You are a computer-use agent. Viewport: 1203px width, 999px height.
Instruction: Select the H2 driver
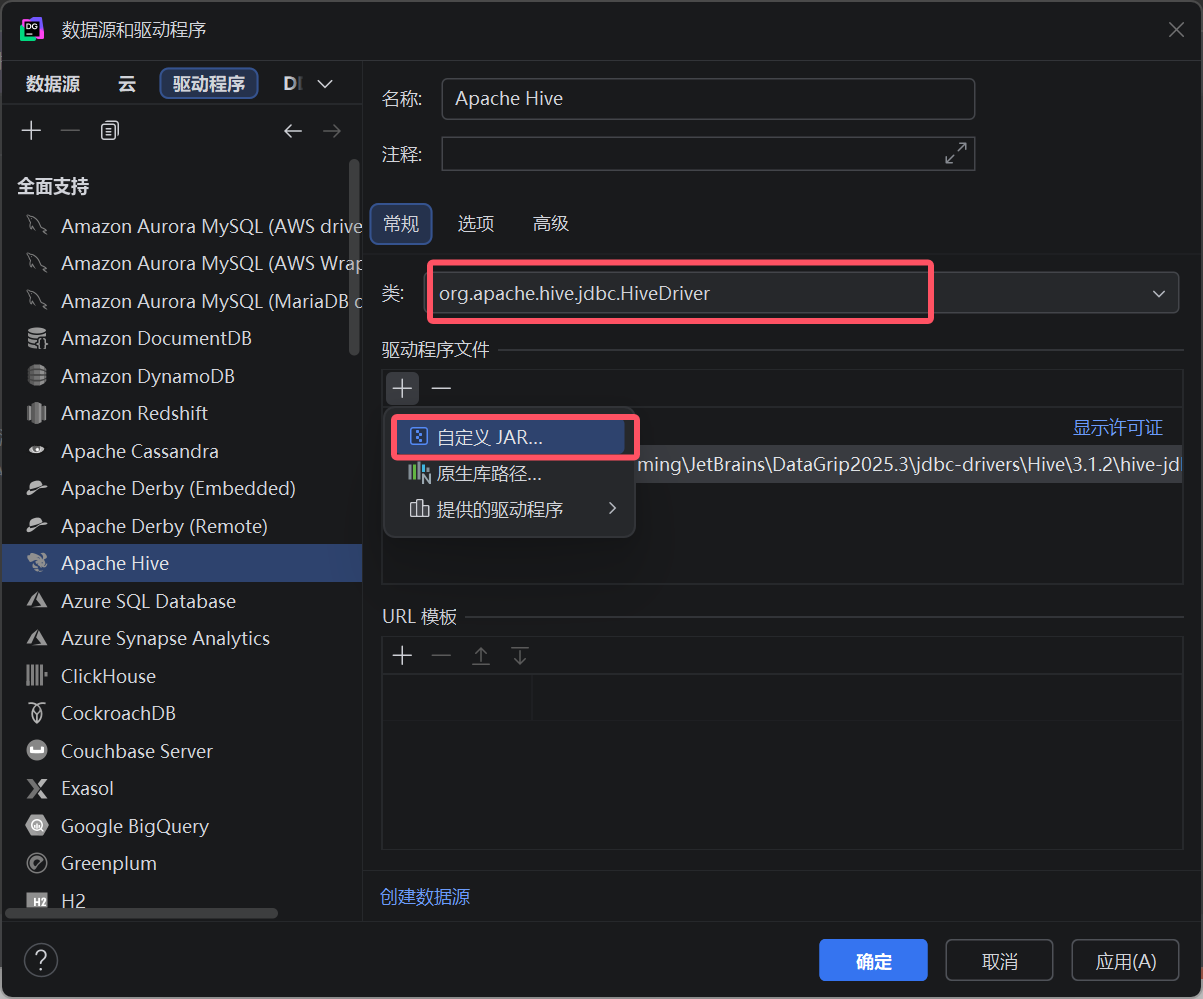click(181, 900)
